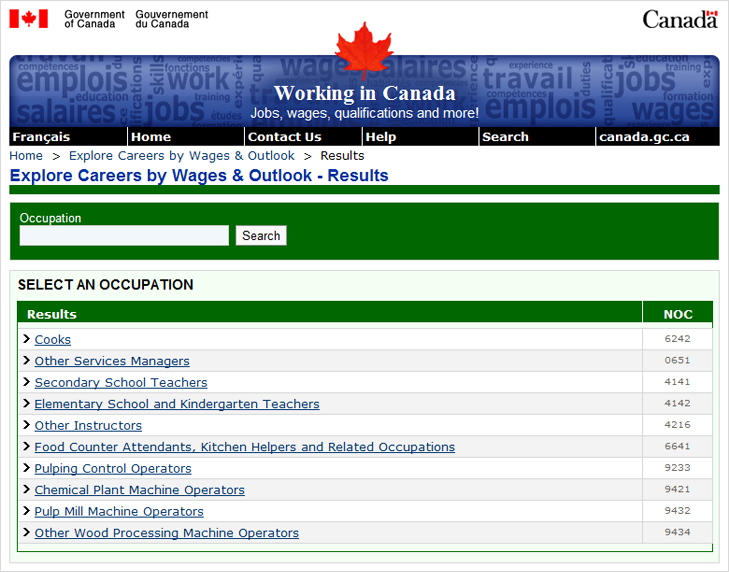729x572 pixels.
Task: Open Explore Careers by Wages & Outlook breadcrumb
Action: tap(182, 156)
